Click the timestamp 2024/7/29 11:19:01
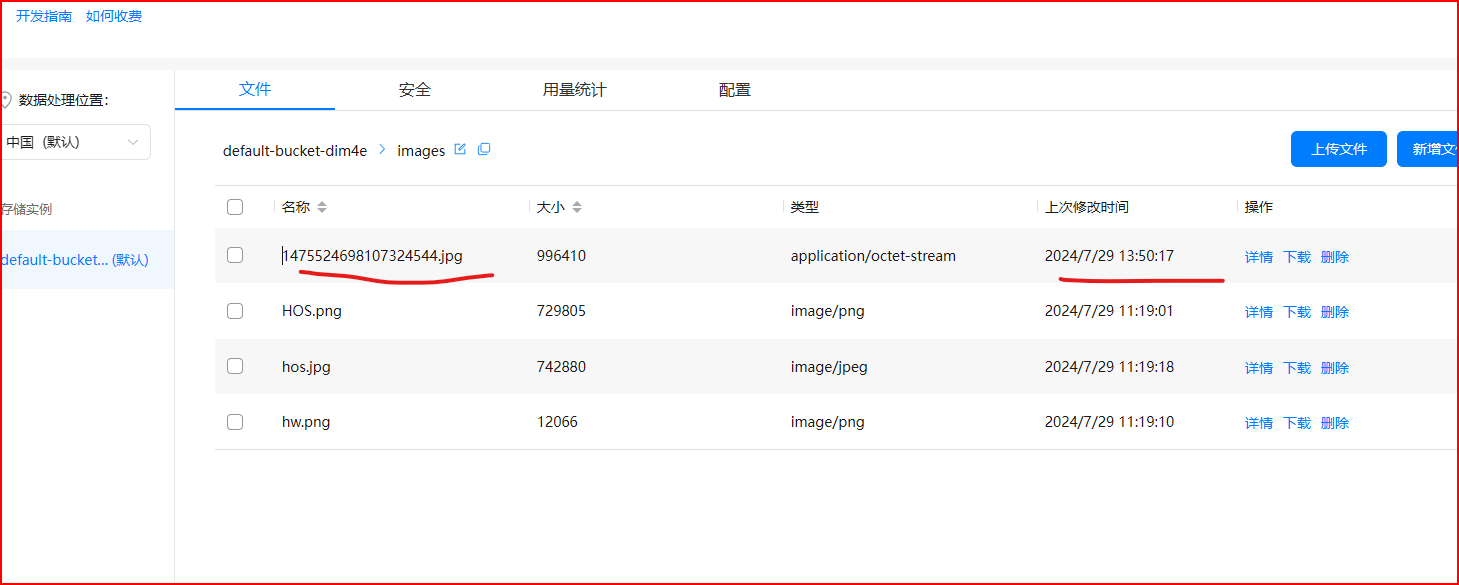The width and height of the screenshot is (1459, 585). [1109, 311]
